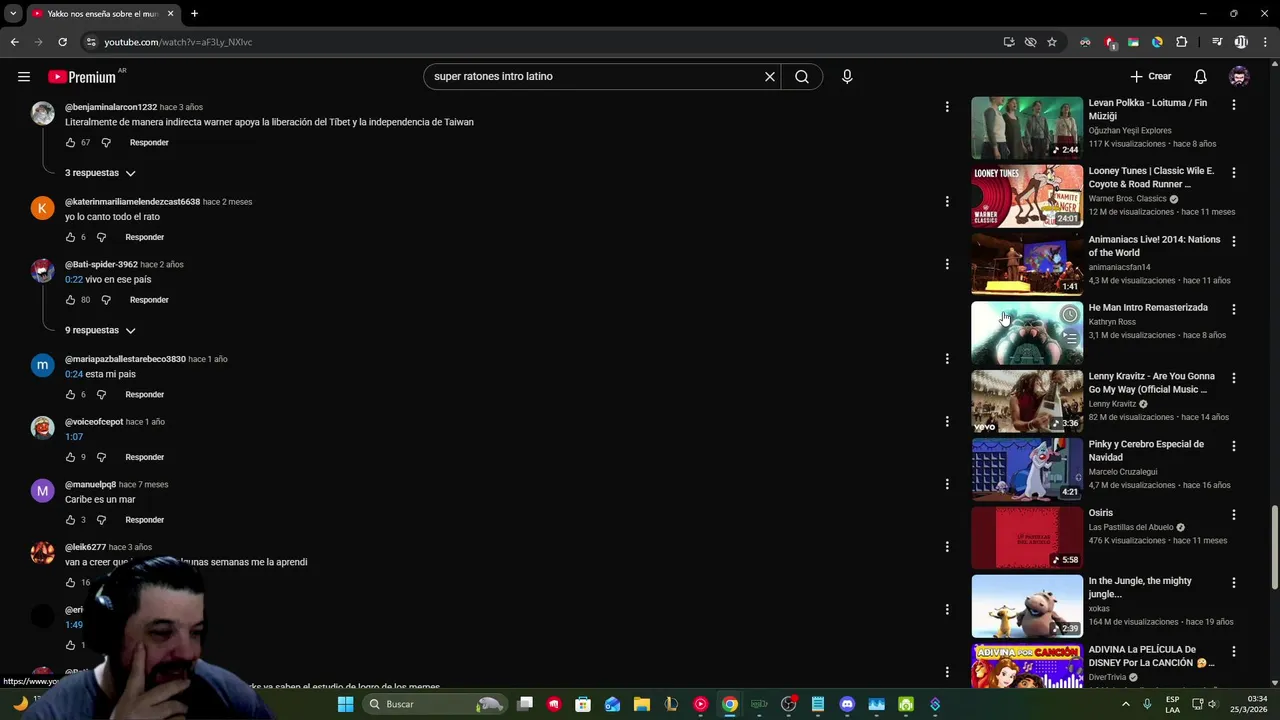Jump to timestamp 0:22 in the video
Screen dimensions: 1280x720
coord(74,280)
